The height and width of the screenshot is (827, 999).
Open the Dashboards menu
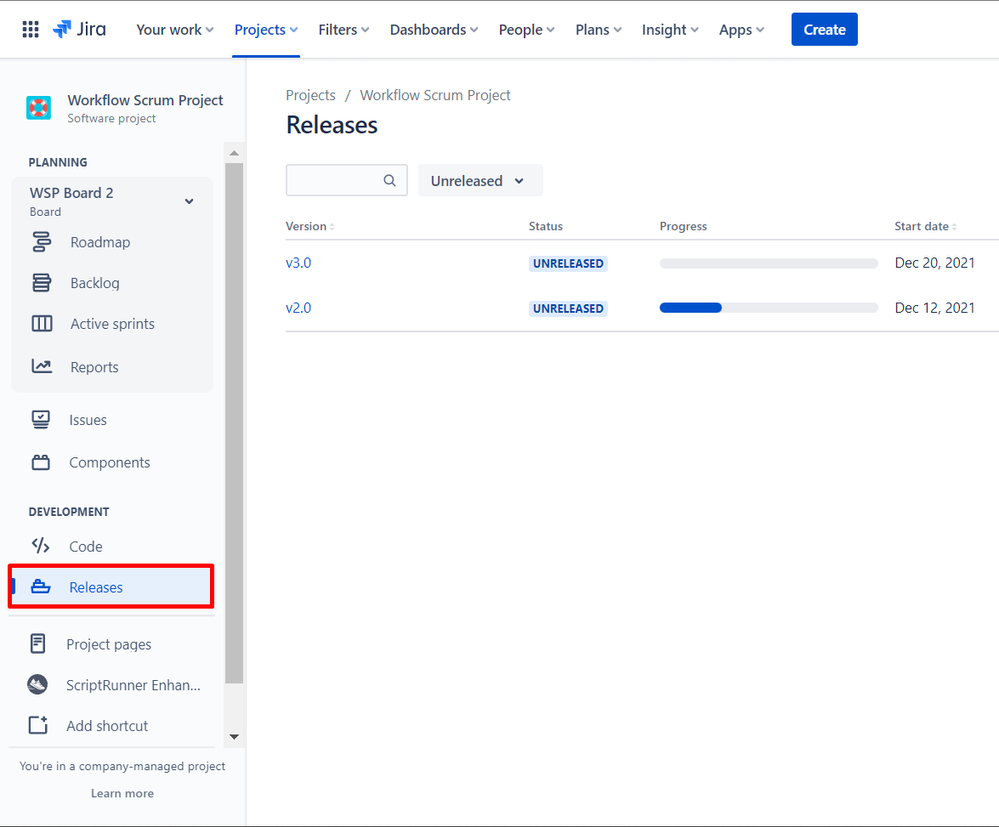click(x=433, y=29)
